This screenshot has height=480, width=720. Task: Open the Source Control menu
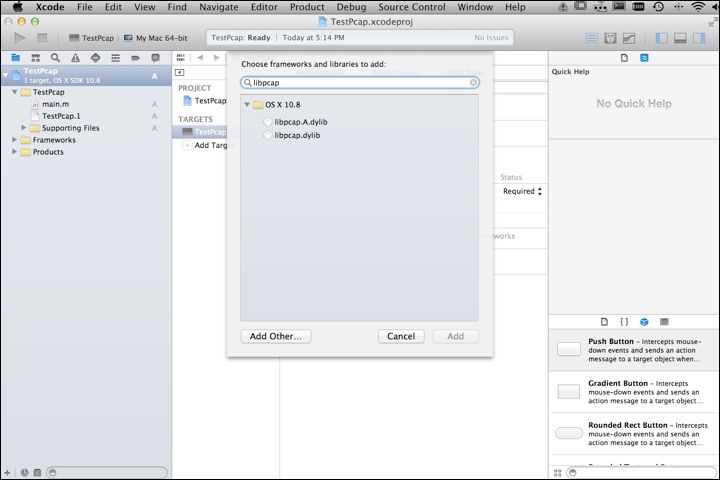pos(411,7)
